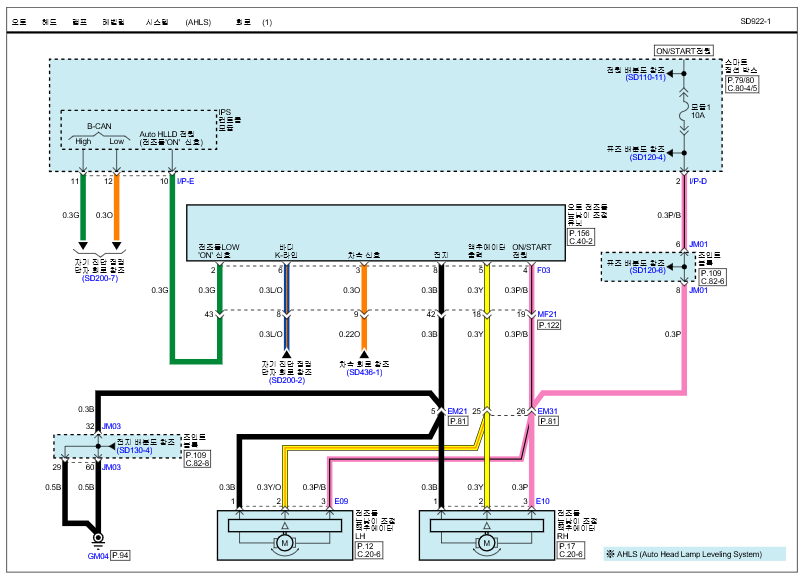This screenshot has width=805, height=581.
Task: Open page reference P.109 C.82-6
Action: click(x=713, y=277)
